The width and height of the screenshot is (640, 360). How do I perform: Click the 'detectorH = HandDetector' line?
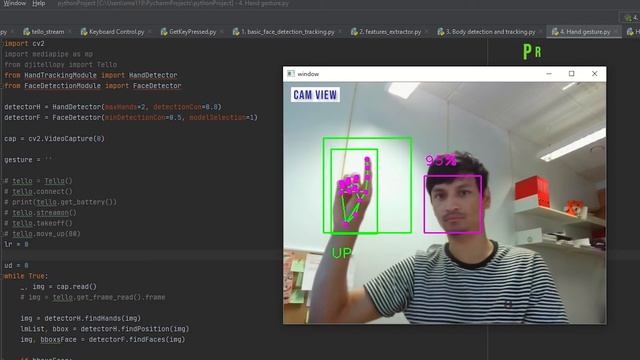coord(113,107)
